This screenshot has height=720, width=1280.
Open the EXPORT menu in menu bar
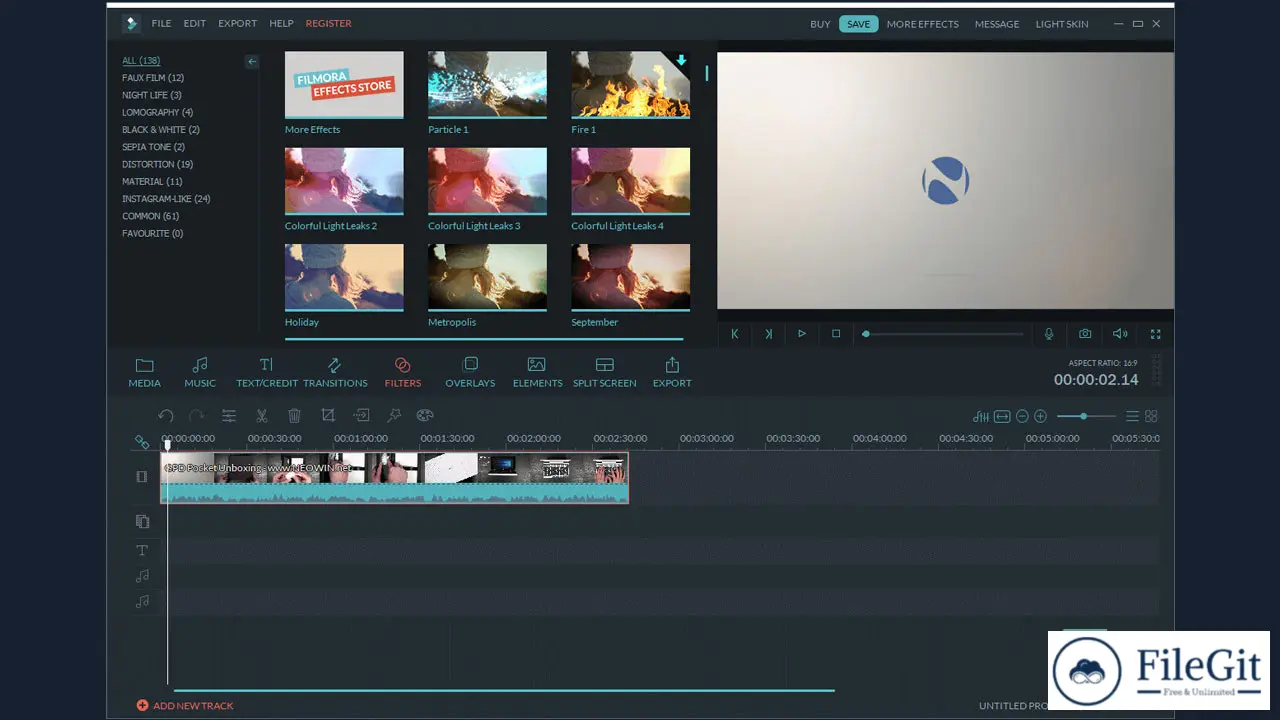tap(237, 23)
